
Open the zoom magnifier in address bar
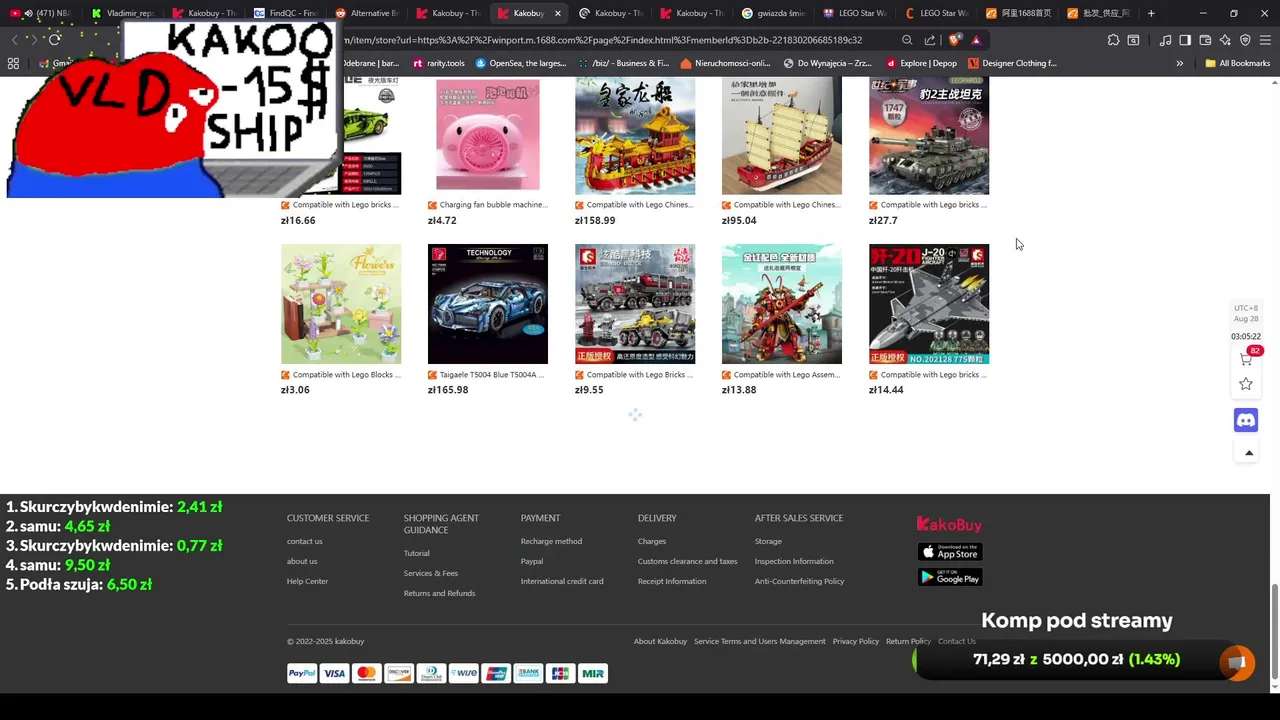[x=907, y=40]
